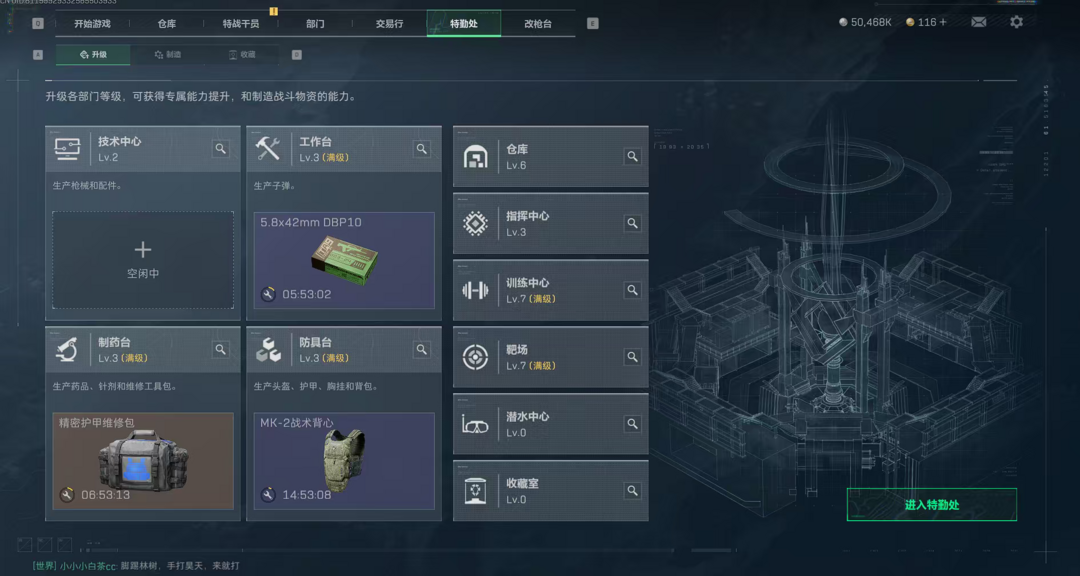
Task: View 指挥中心 details via magnifier icon
Action: [x=632, y=223]
